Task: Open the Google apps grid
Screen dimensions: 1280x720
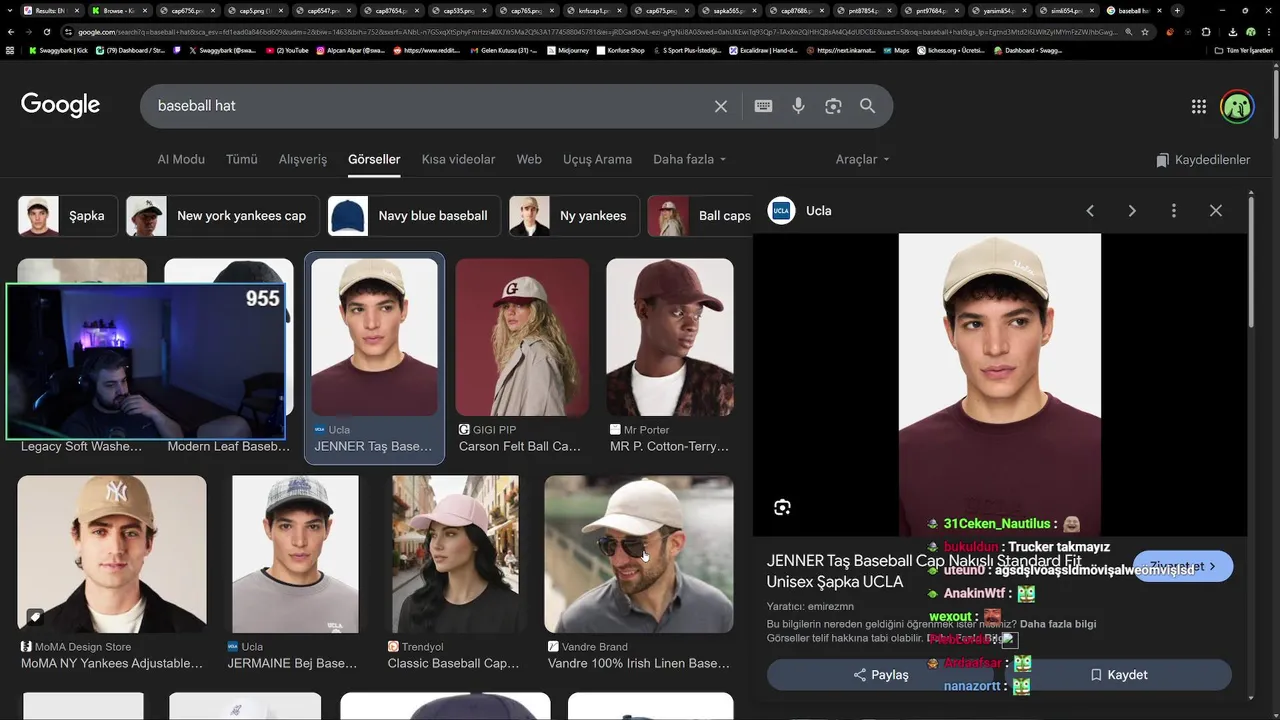Action: tap(1198, 107)
